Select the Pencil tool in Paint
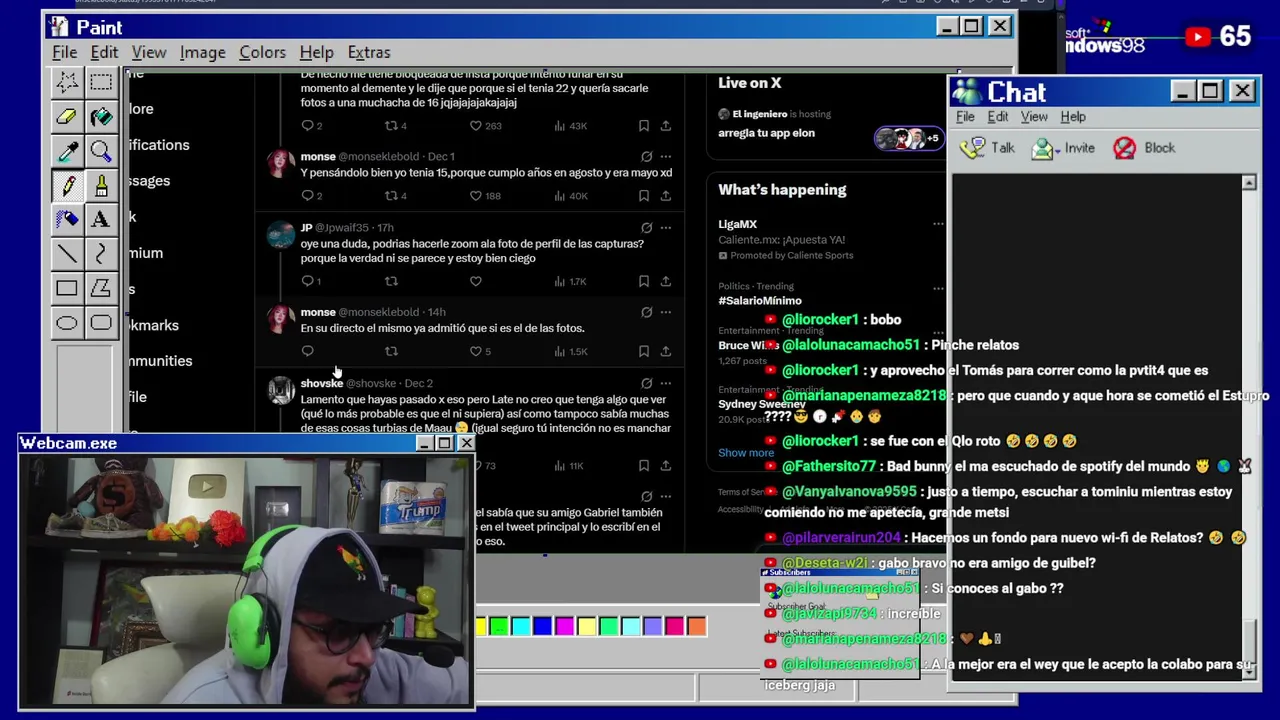Screen dimensions: 1280x720 (67, 186)
